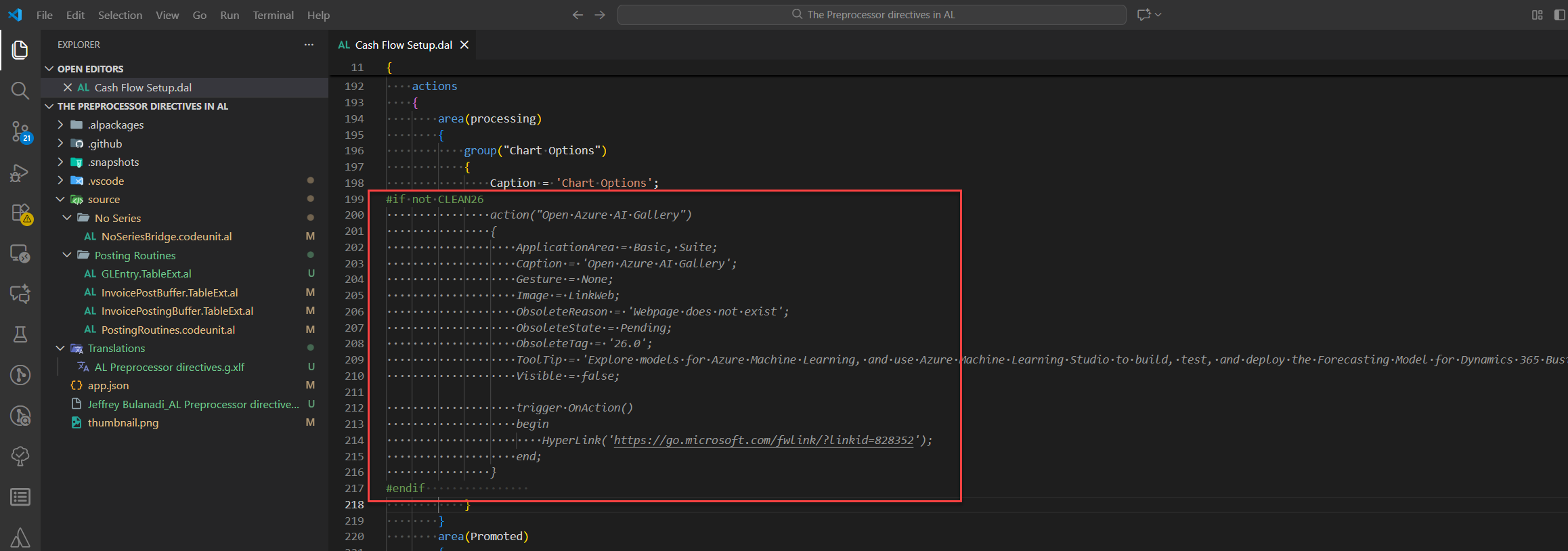Click 'area(Promoted)' on line 220
Viewport: 1568px width, 551px height.
(483, 536)
